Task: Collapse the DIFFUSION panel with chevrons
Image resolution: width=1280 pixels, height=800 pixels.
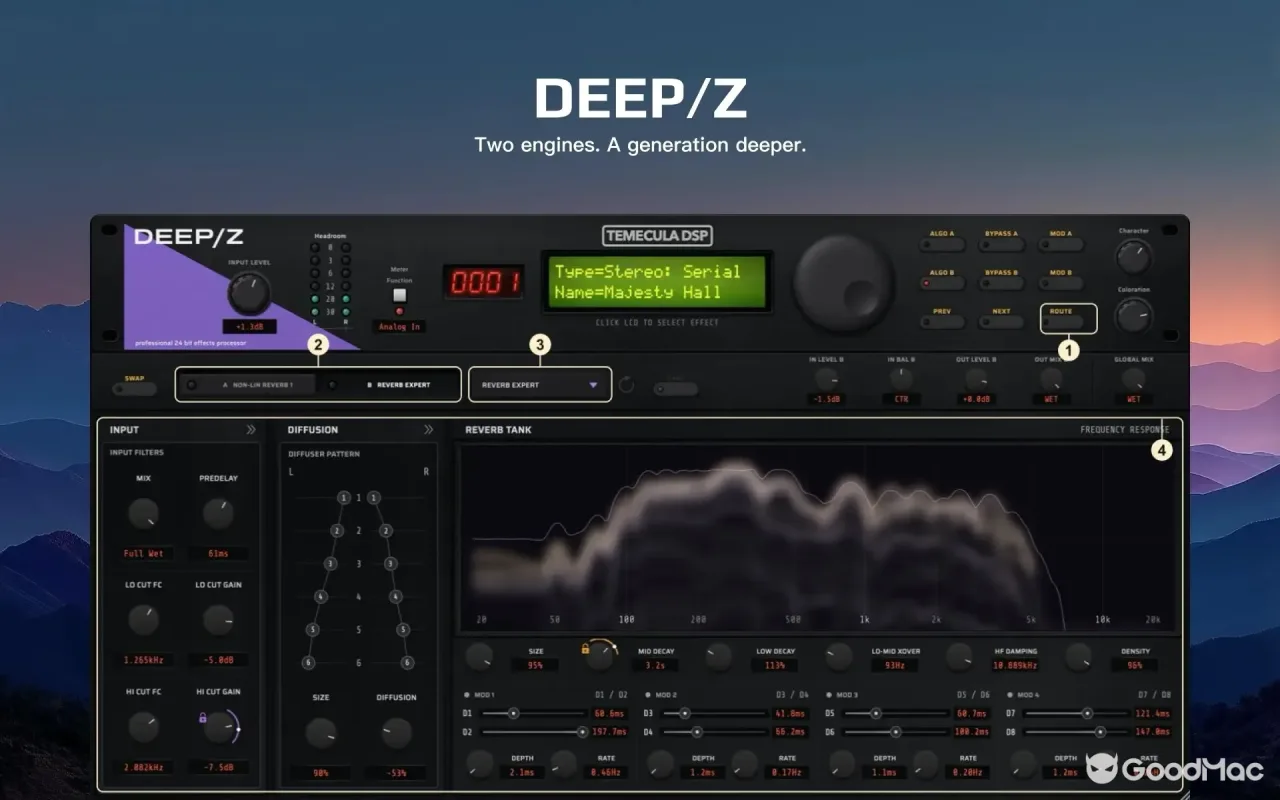Action: point(428,430)
